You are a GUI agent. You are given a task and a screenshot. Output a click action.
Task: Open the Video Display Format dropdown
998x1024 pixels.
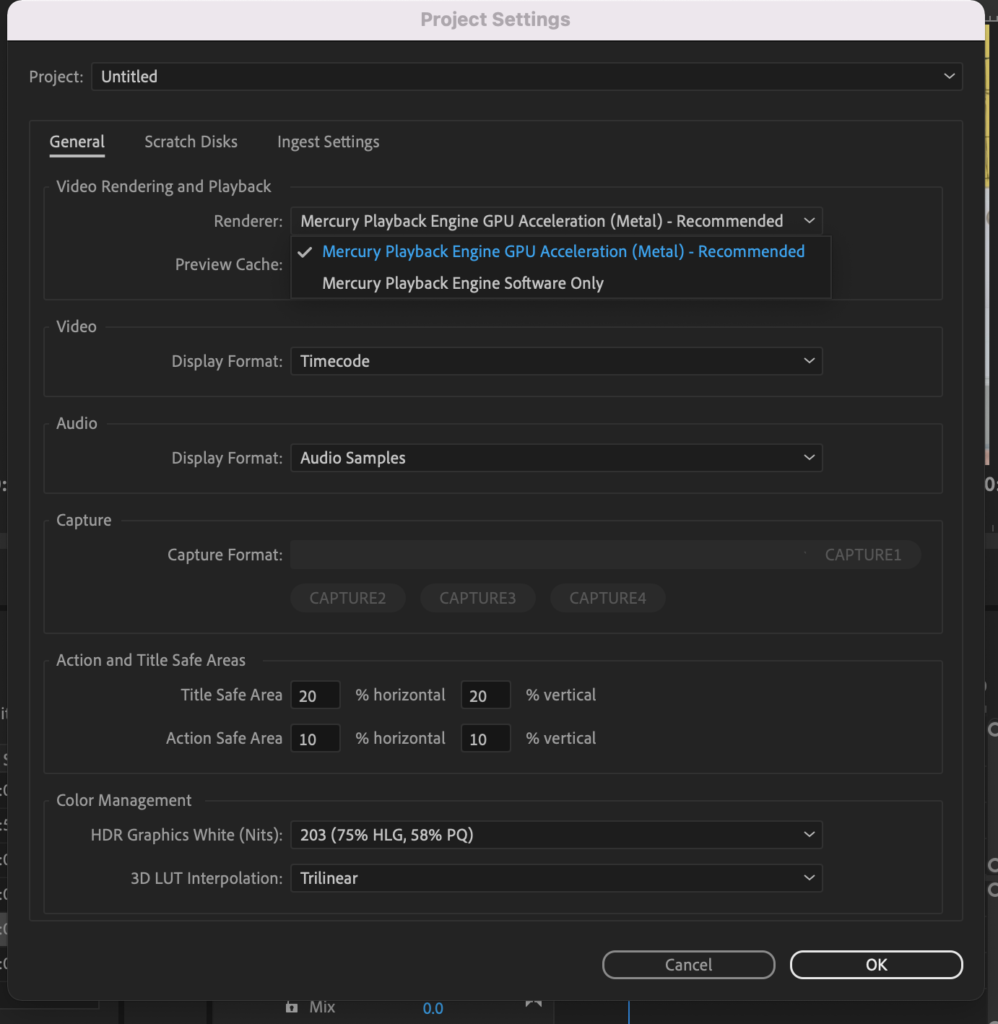[x=556, y=362]
